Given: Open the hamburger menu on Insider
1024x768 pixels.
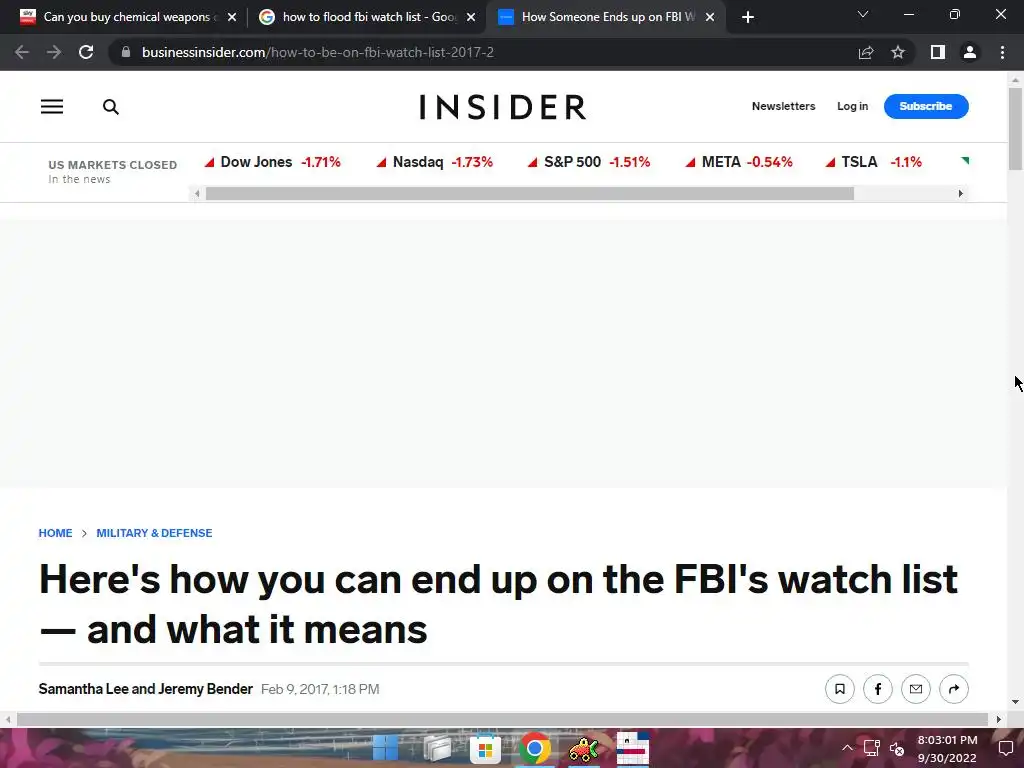Looking at the screenshot, I should (52, 106).
